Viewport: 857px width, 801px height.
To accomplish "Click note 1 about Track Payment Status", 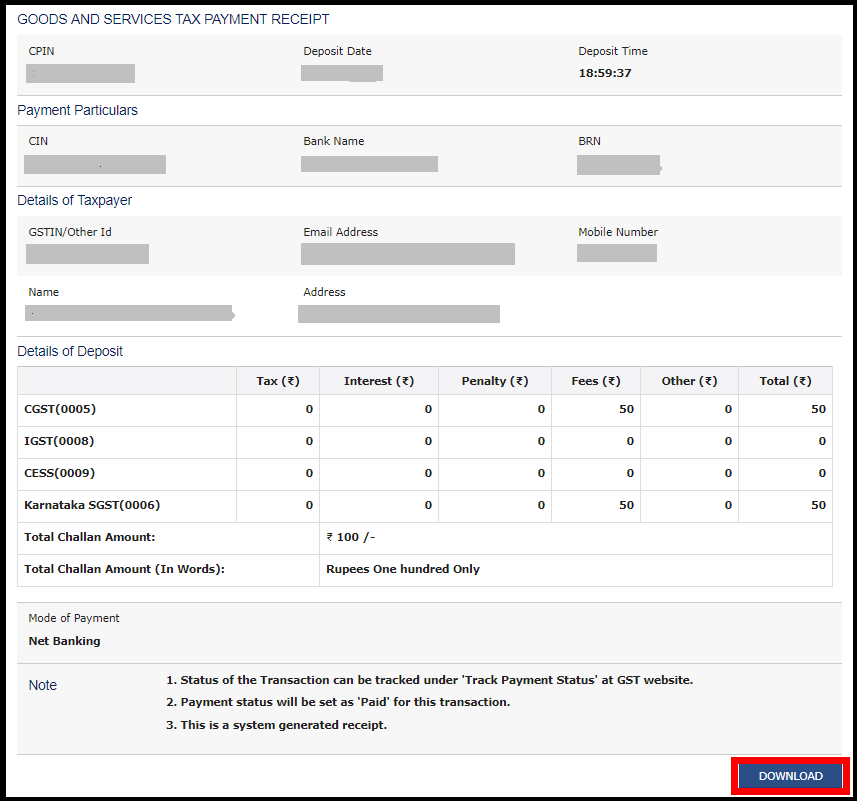I will (x=430, y=680).
